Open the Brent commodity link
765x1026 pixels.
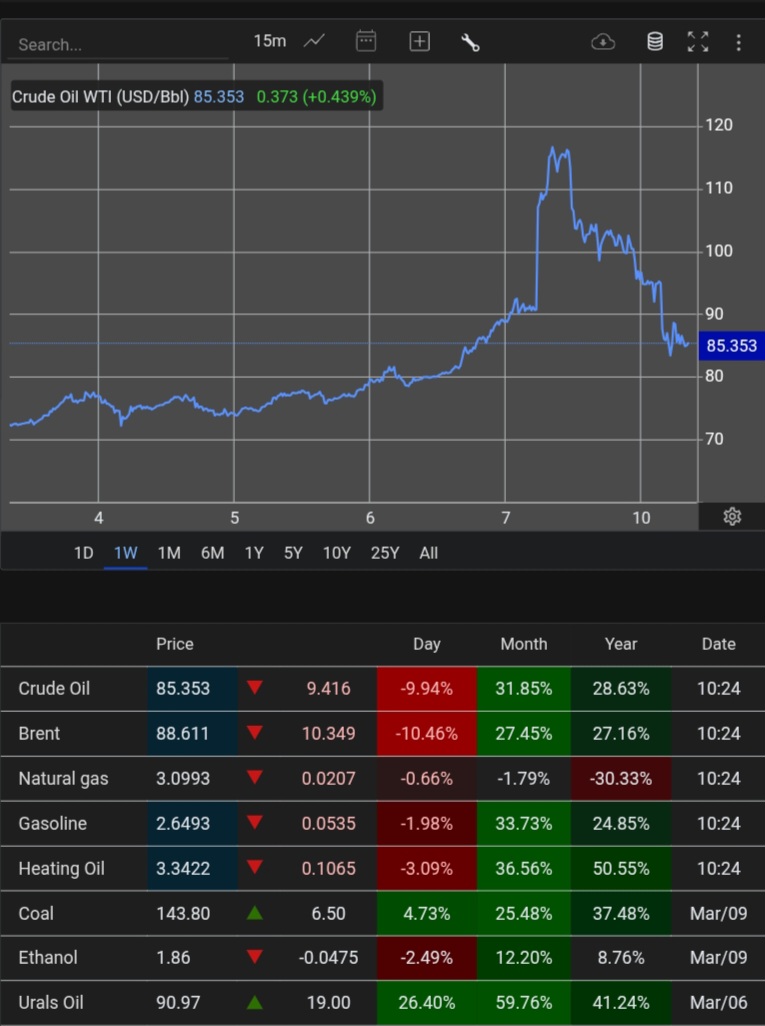[39, 734]
